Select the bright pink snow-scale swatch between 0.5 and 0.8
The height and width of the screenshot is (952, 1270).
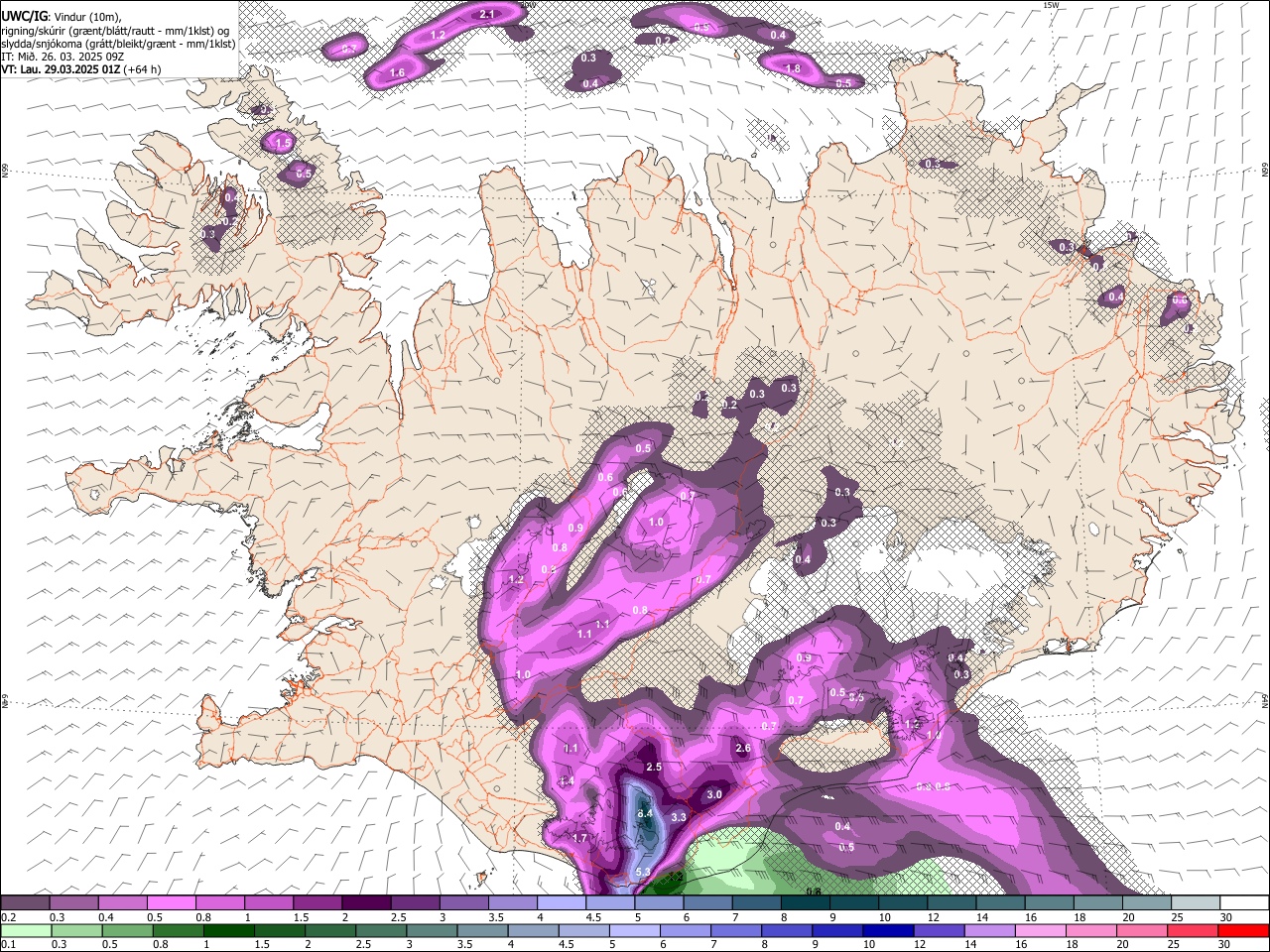click(171, 903)
